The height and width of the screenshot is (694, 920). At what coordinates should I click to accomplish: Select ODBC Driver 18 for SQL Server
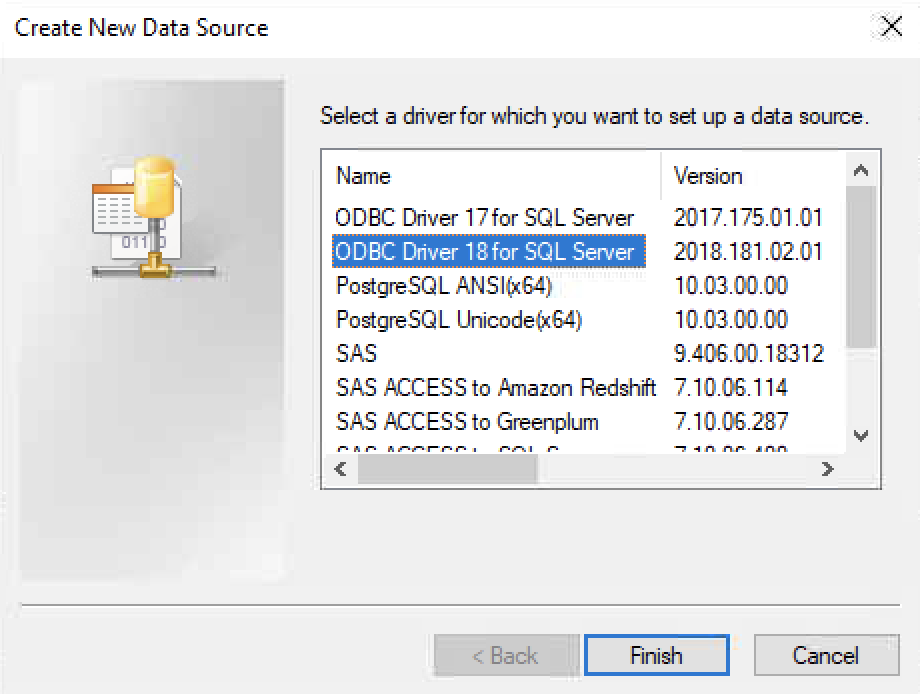(x=488, y=252)
